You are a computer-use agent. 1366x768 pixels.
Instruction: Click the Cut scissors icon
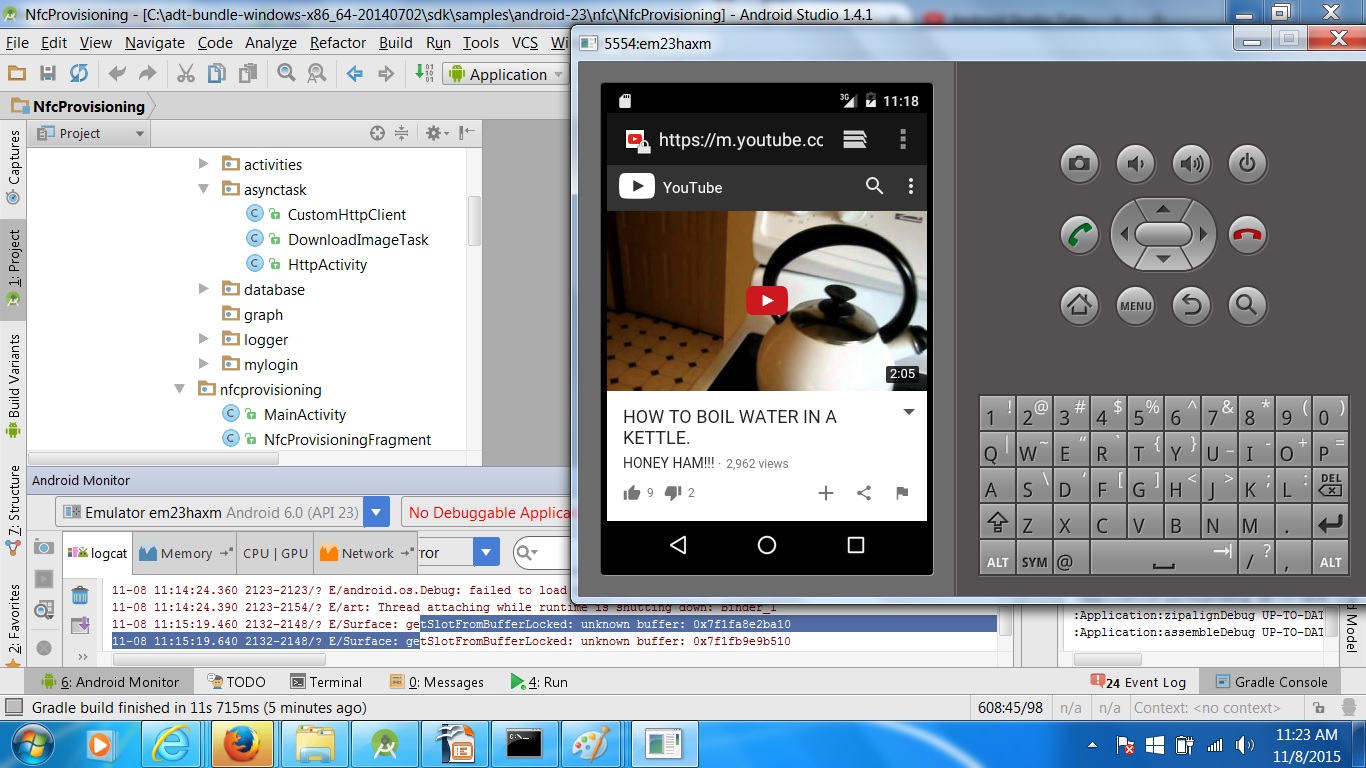pyautogui.click(x=186, y=73)
